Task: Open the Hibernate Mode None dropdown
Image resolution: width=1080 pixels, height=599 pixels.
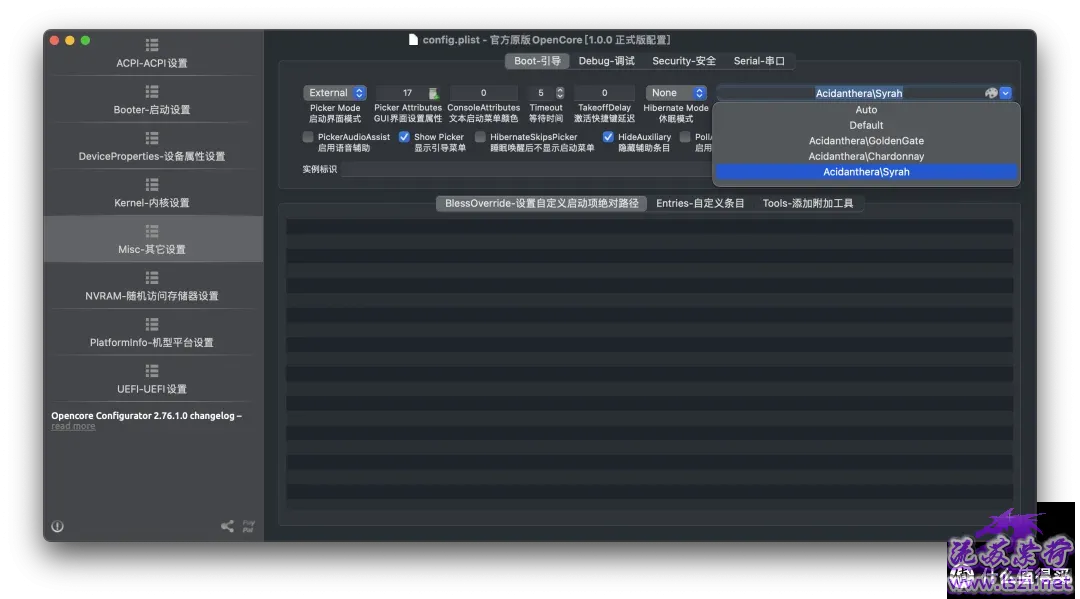Action: (x=676, y=93)
